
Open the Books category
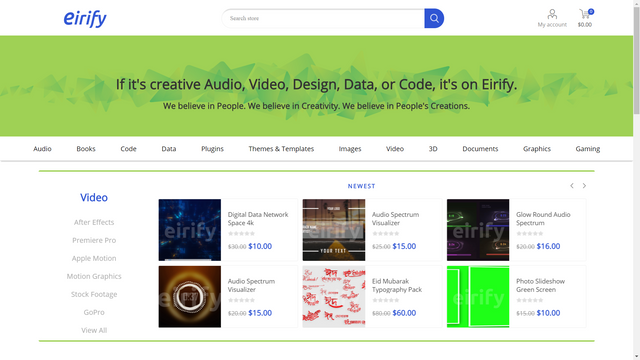click(86, 149)
